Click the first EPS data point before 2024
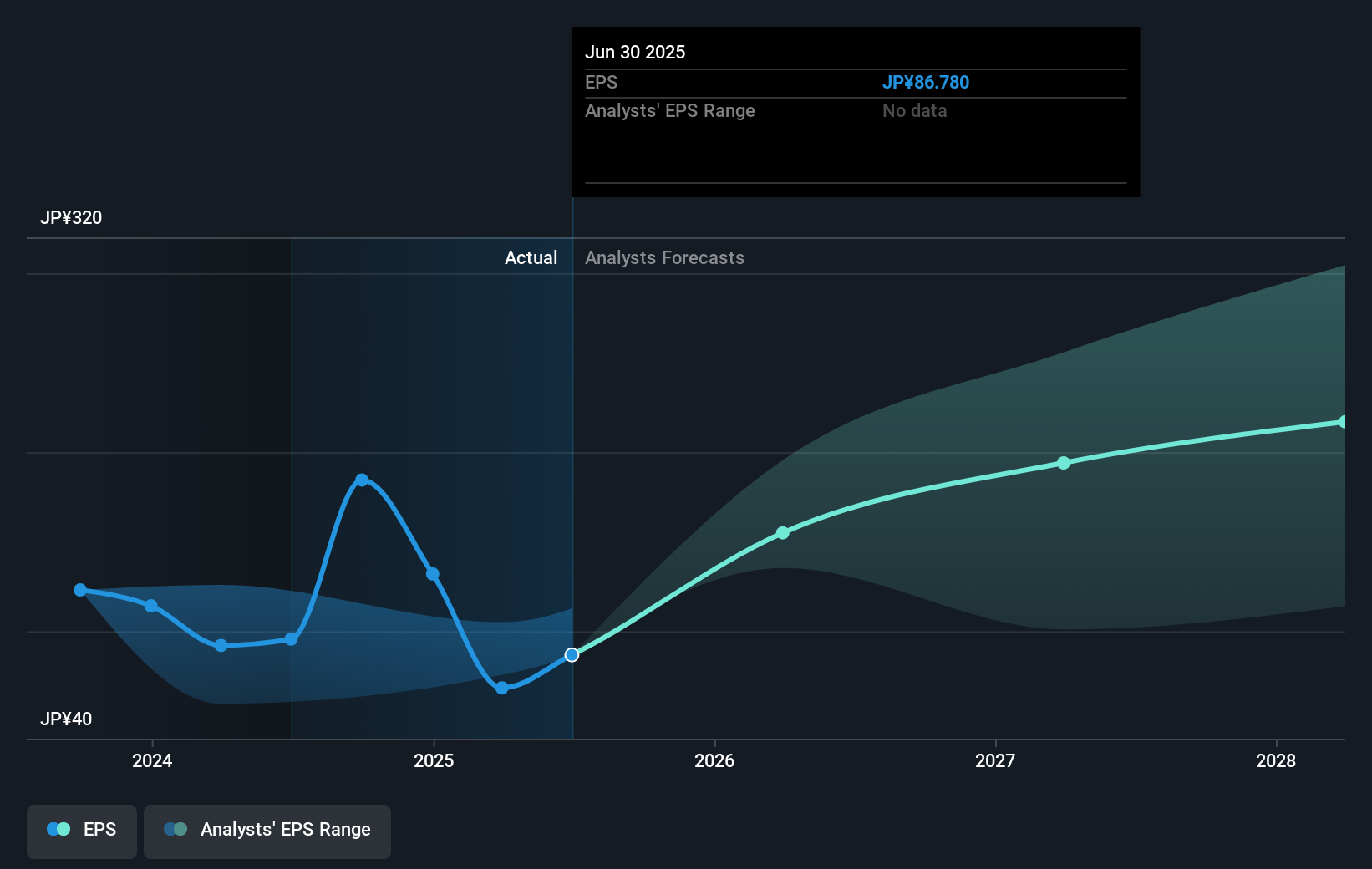This screenshot has width=1372, height=869. point(80,590)
